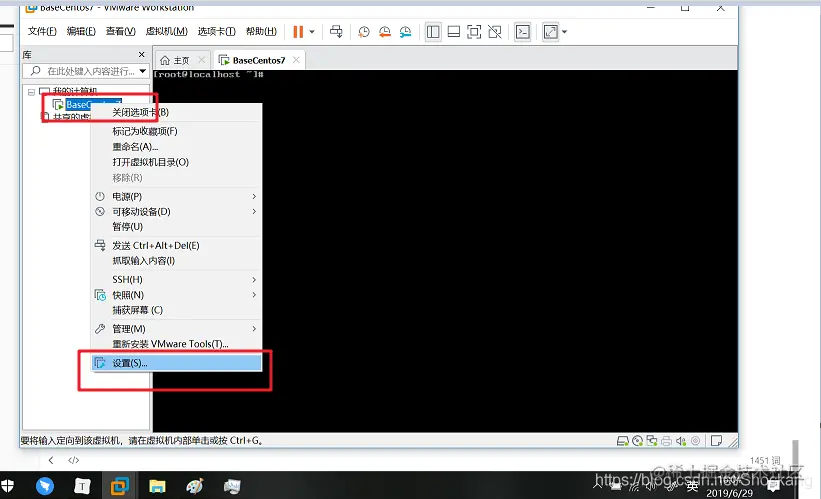The image size is (821, 499).
Task: Close the 库 library panel
Action: (141, 54)
